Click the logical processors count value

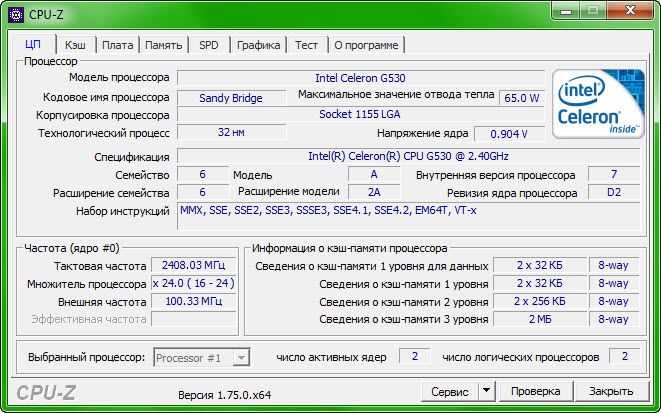tap(624, 357)
